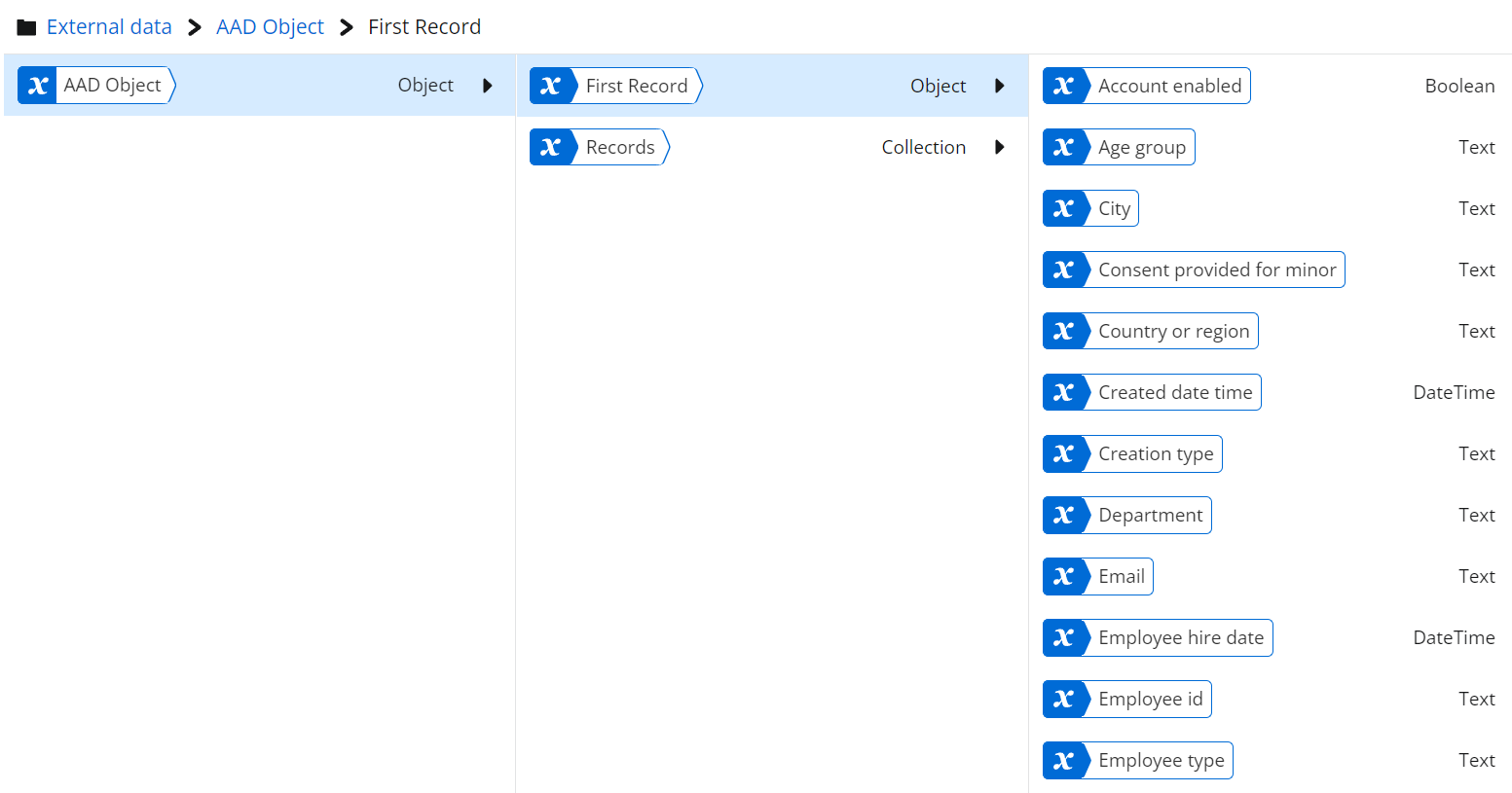Click the folder icon in breadcrumb
The image size is (1512, 793).
tap(26, 27)
